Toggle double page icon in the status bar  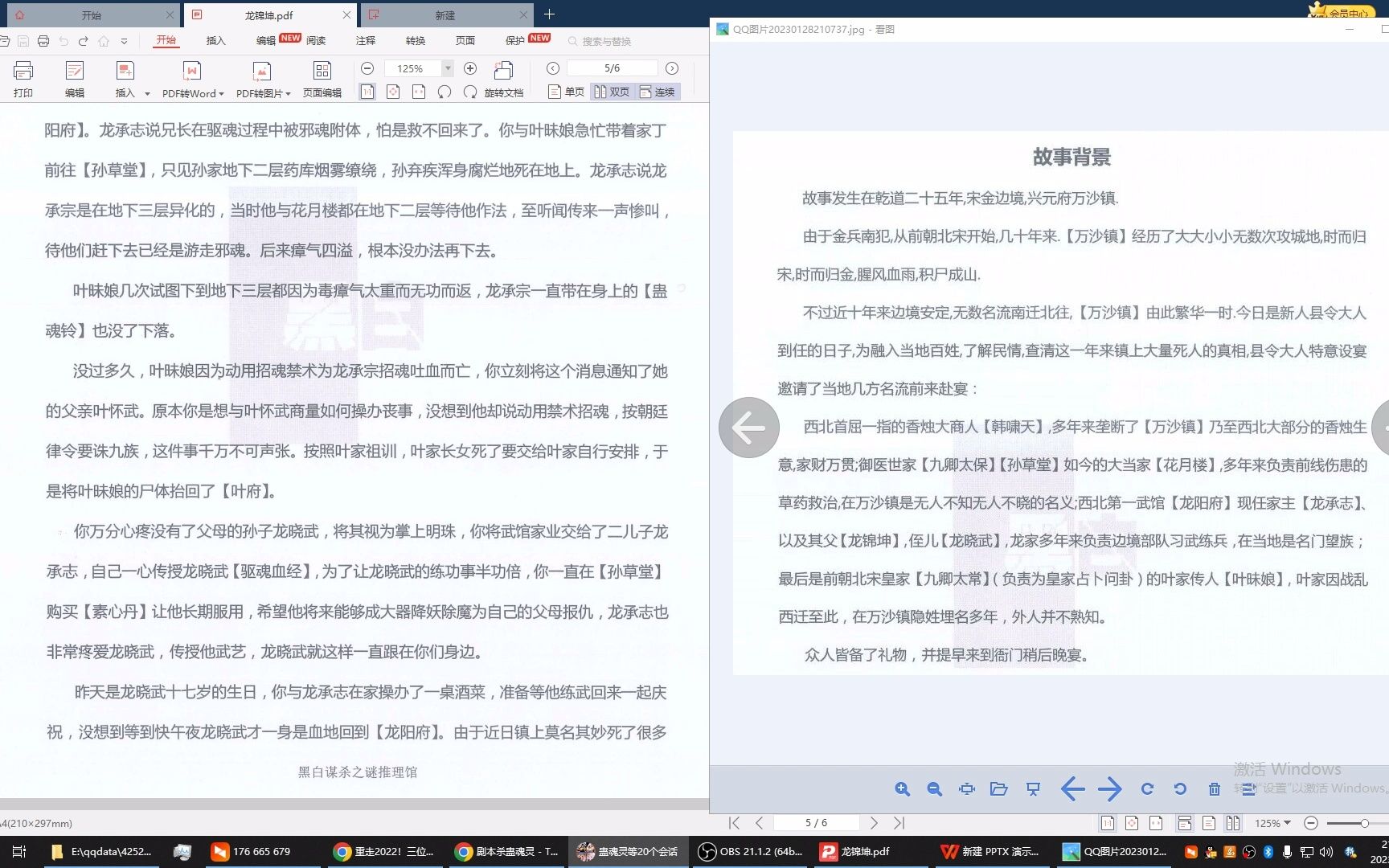[1233, 823]
